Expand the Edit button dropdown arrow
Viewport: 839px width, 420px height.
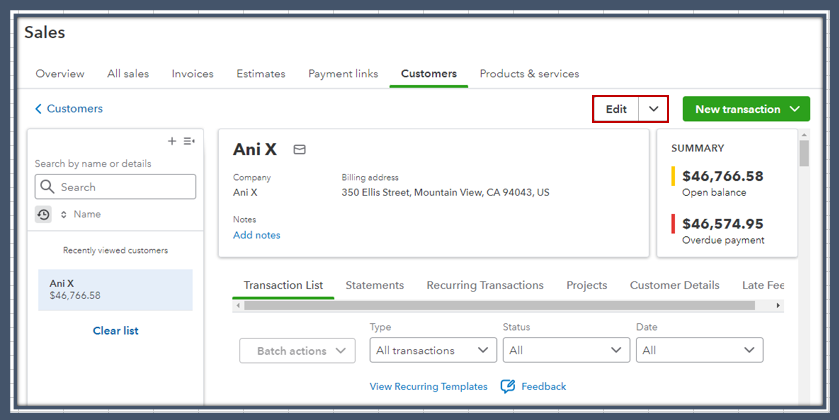coord(653,109)
